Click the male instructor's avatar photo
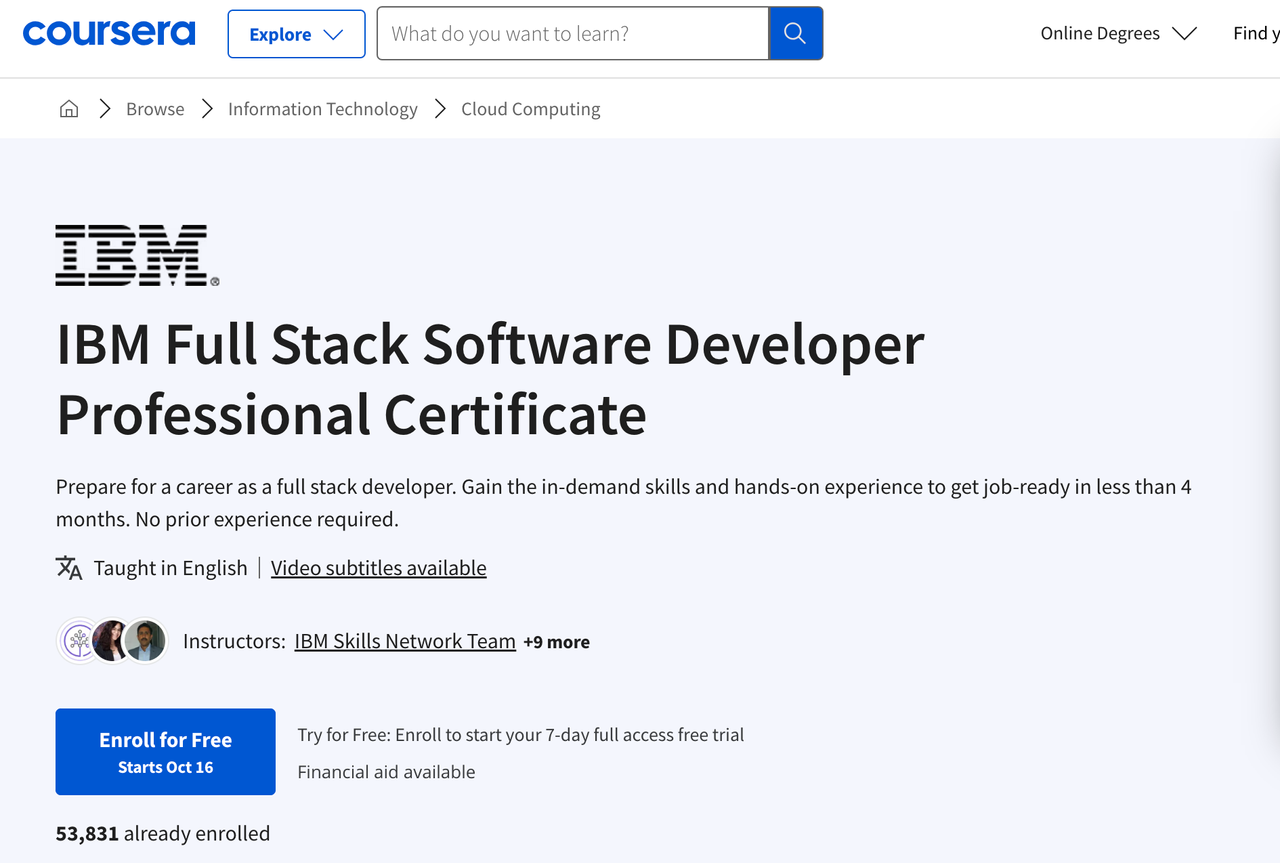This screenshot has height=863, width=1280. coord(145,641)
